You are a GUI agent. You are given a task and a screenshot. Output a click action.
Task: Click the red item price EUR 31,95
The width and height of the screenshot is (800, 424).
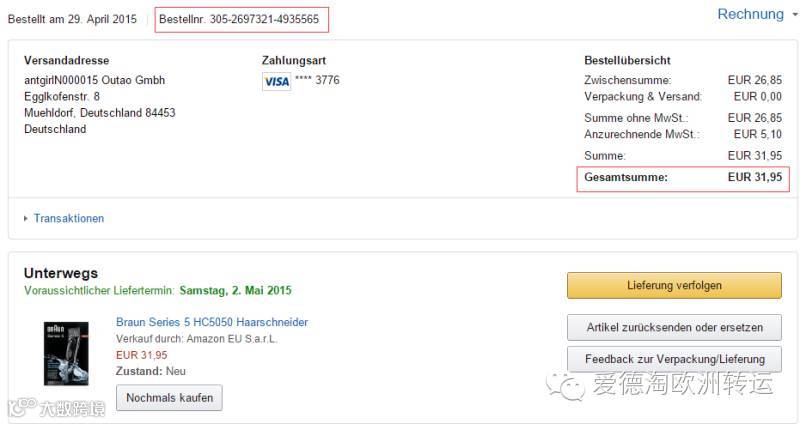click(142, 355)
